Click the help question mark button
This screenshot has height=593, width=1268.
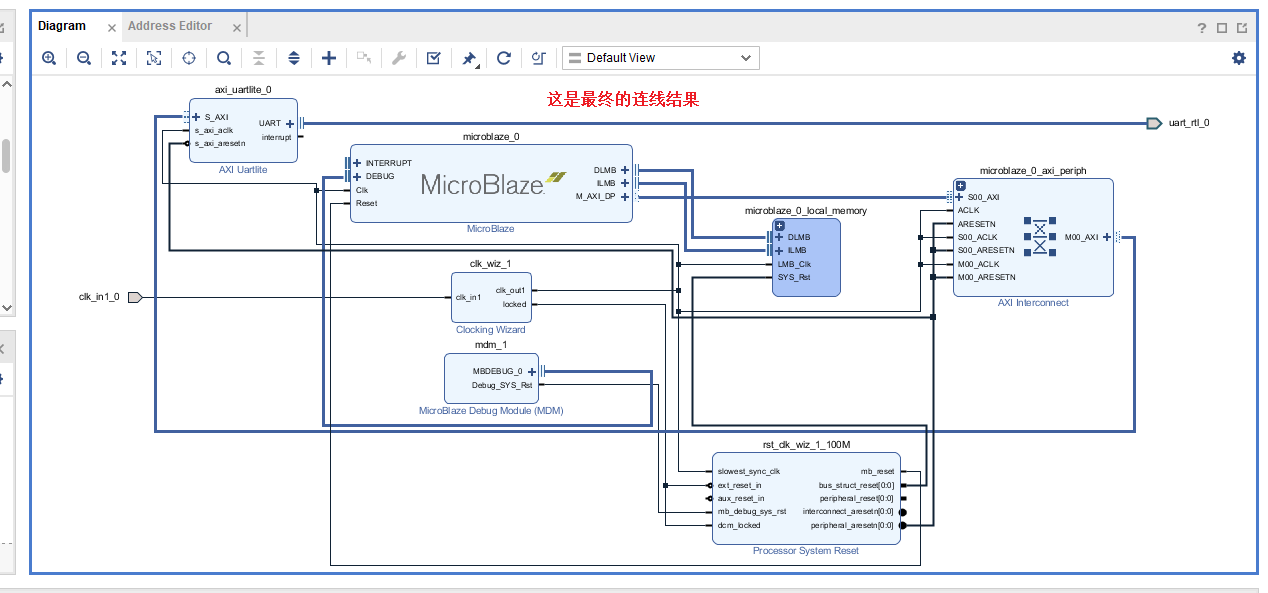tap(1201, 27)
